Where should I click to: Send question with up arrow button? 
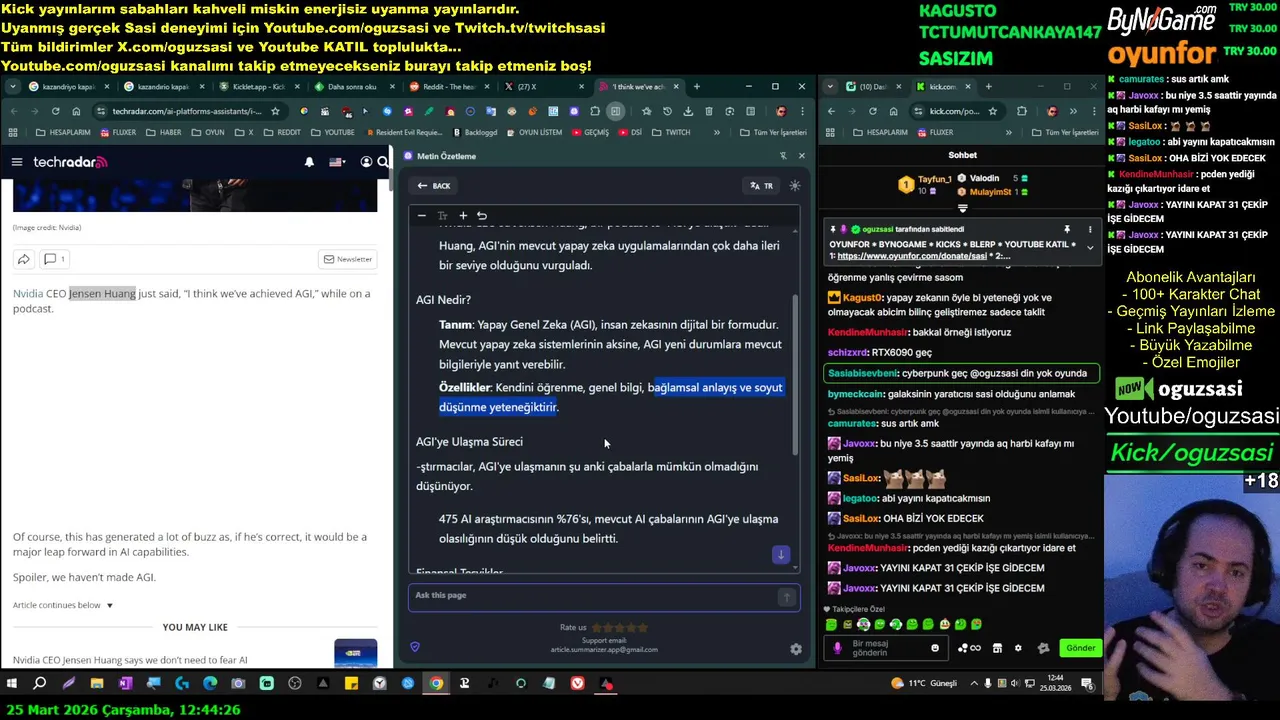tap(787, 597)
